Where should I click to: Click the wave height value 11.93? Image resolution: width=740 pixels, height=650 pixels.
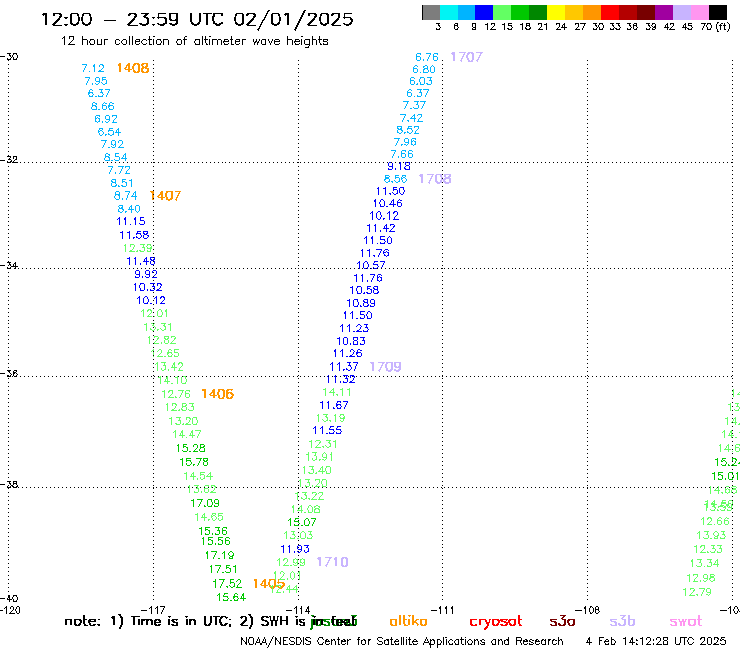[x=295, y=549]
